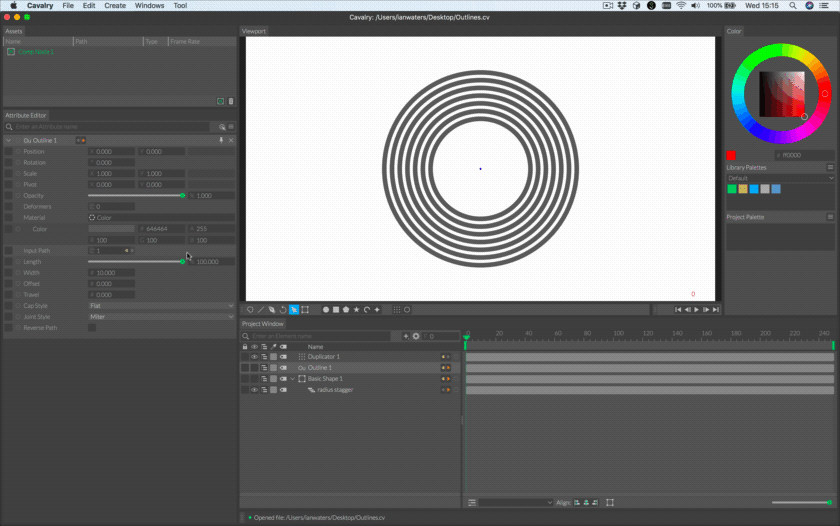This screenshot has height=526, width=840.
Task: Open the File menu
Action: point(68,5)
